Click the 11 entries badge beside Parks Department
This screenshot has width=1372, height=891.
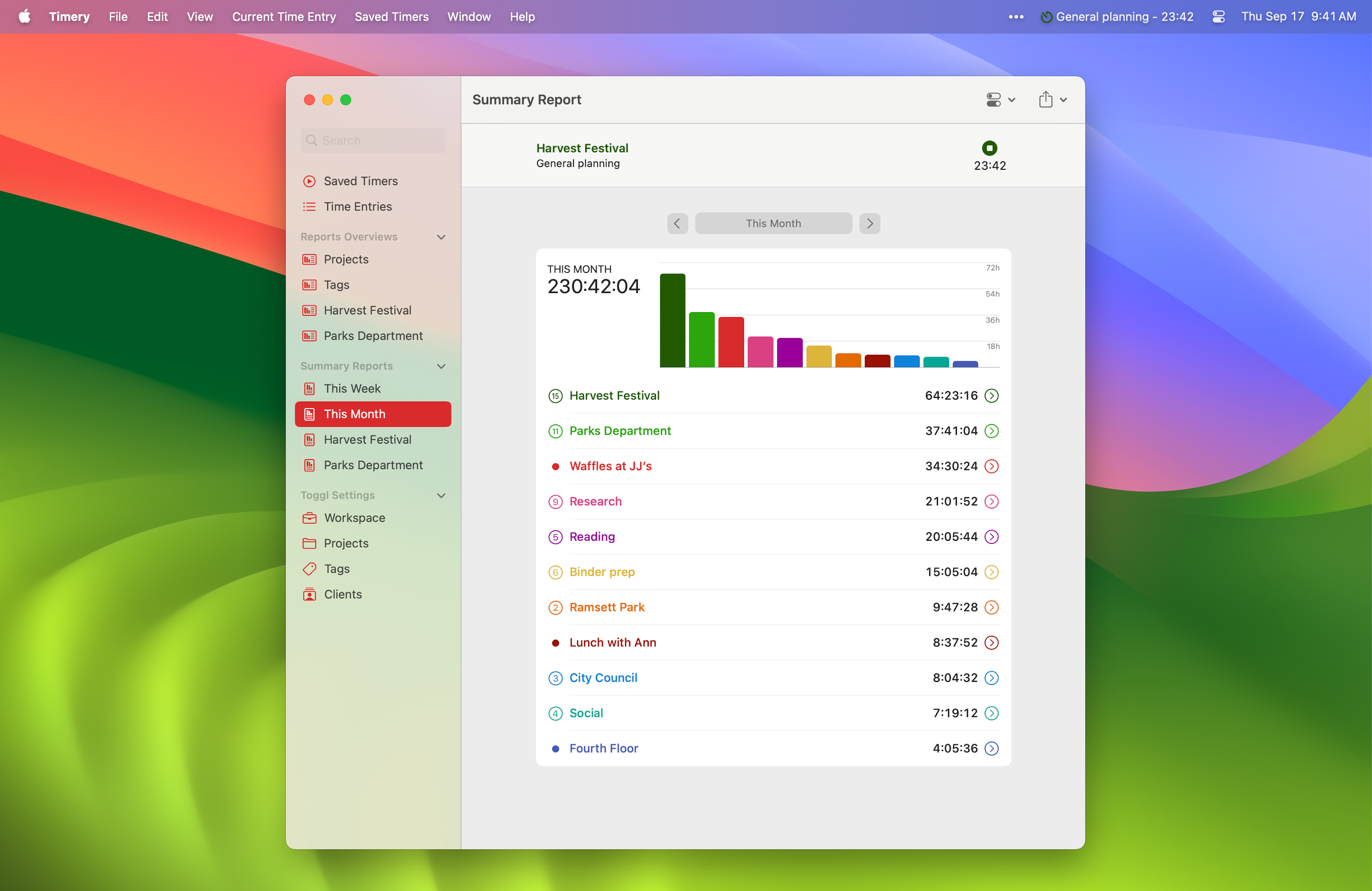(x=555, y=431)
